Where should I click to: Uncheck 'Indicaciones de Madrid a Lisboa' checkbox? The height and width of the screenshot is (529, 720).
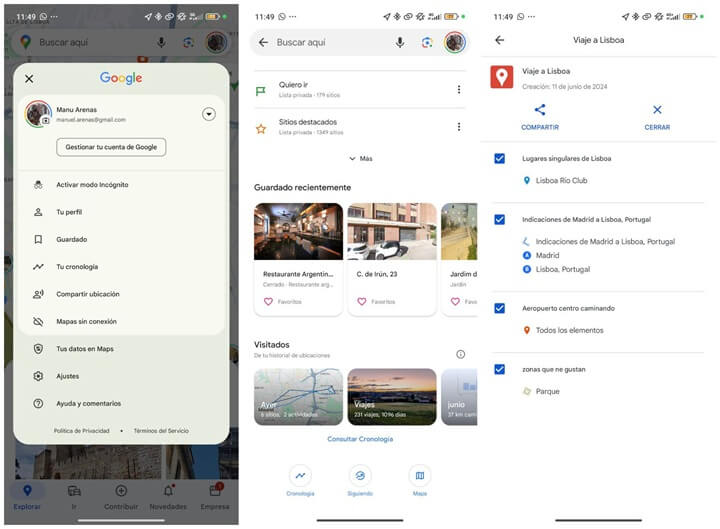pyautogui.click(x=500, y=219)
